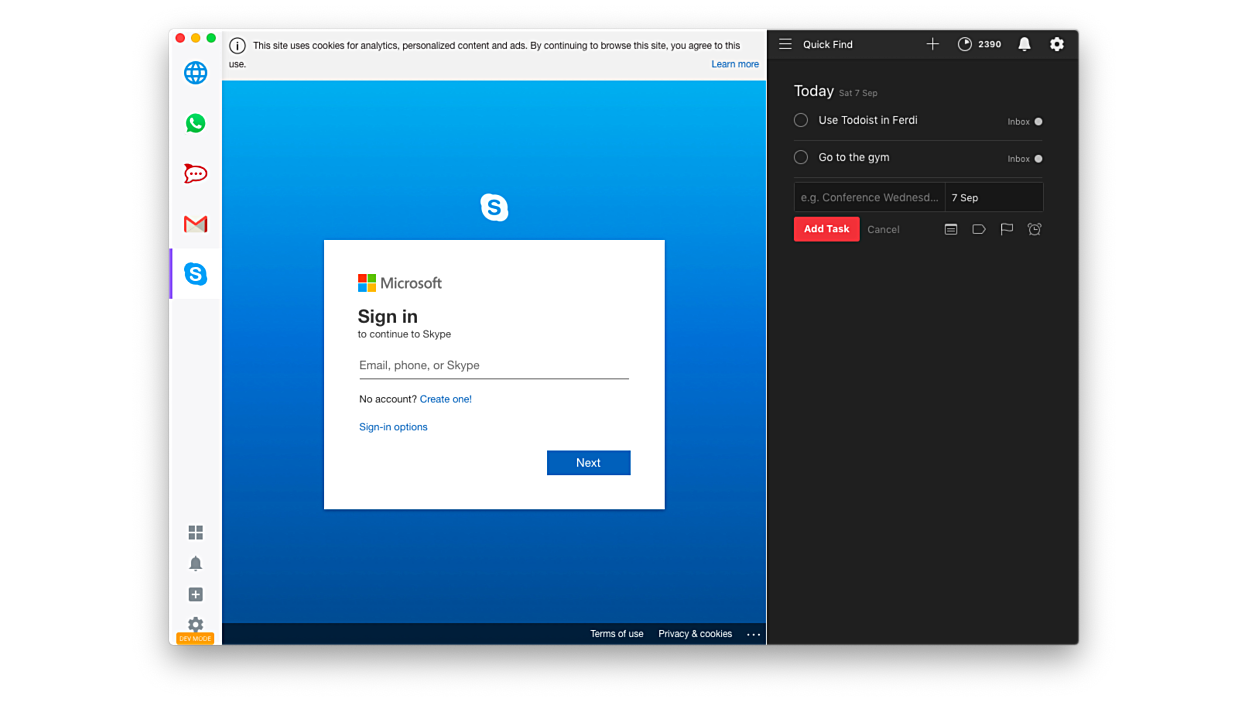Screen dimensions: 1248x702
Task: Toggle the sidebar notifications bell
Action: pyautogui.click(x=196, y=564)
